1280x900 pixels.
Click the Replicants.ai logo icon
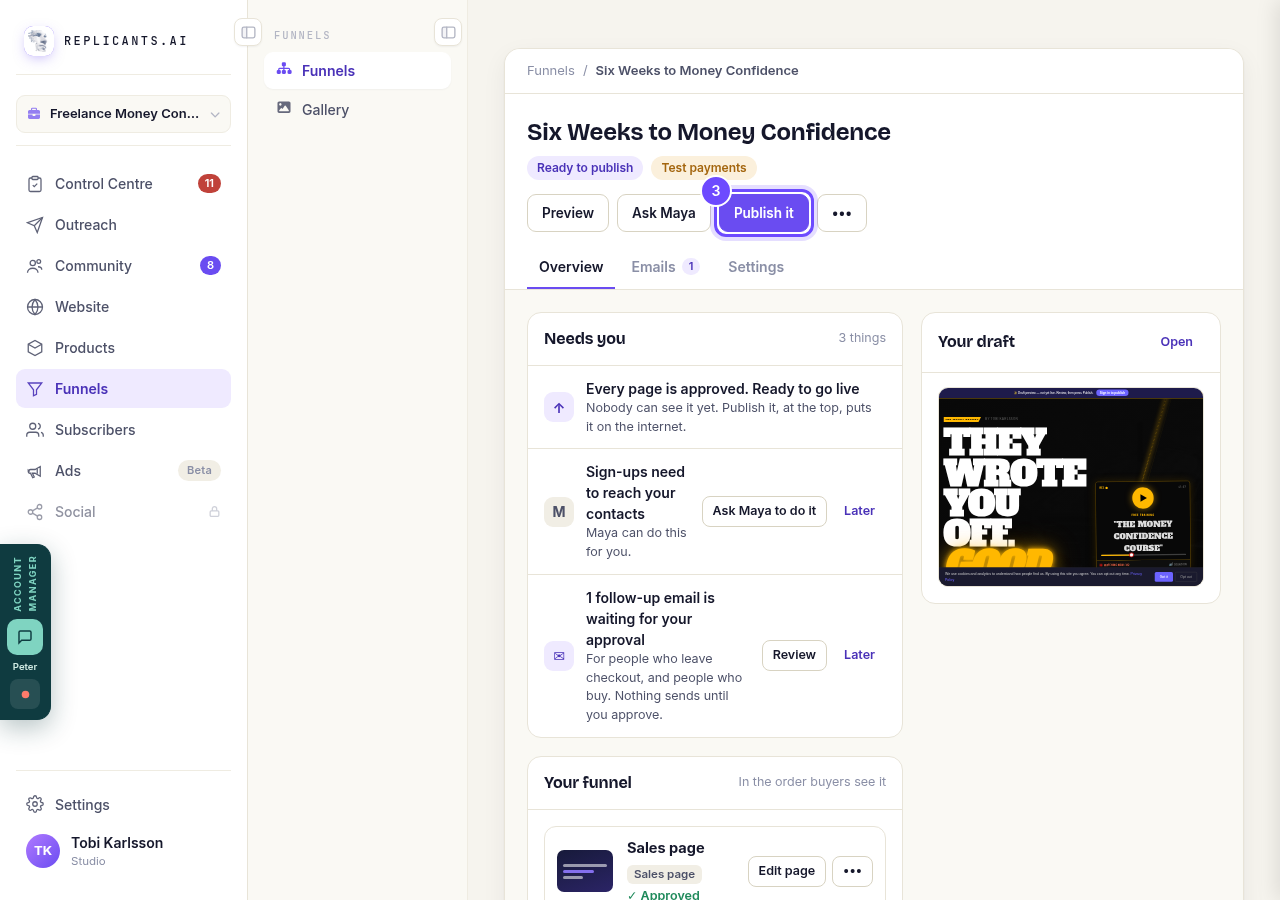point(39,41)
